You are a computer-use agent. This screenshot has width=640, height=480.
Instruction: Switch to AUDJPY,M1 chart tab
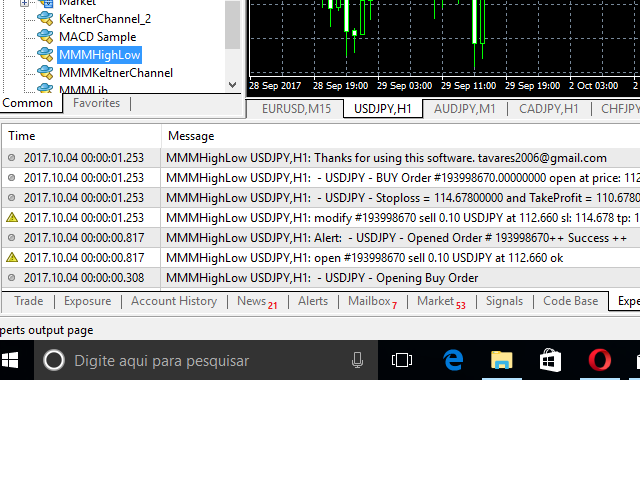pyautogui.click(x=464, y=109)
